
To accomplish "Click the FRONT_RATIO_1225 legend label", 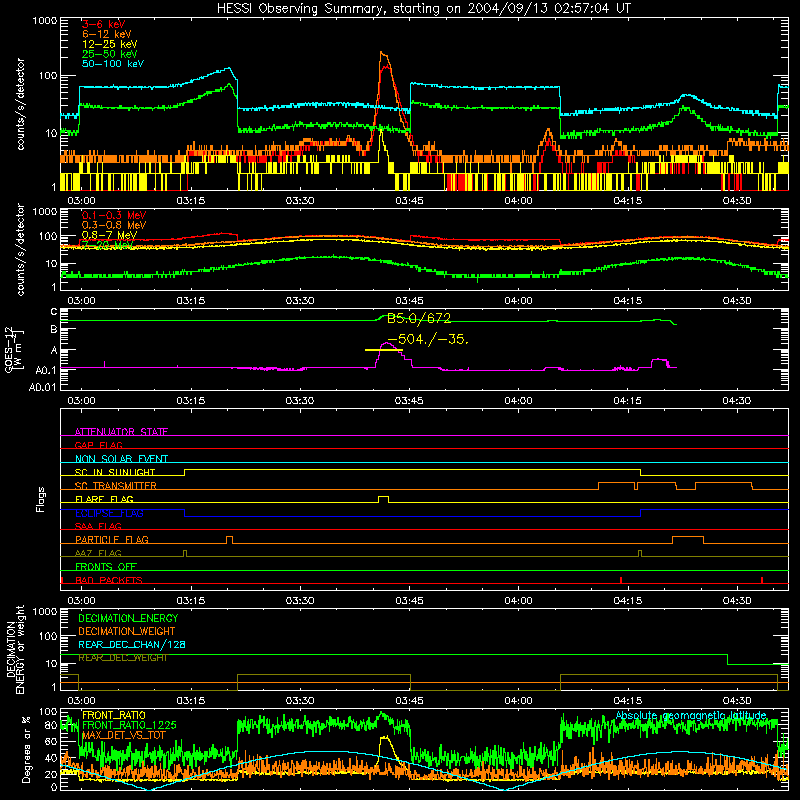I will [x=129, y=725].
